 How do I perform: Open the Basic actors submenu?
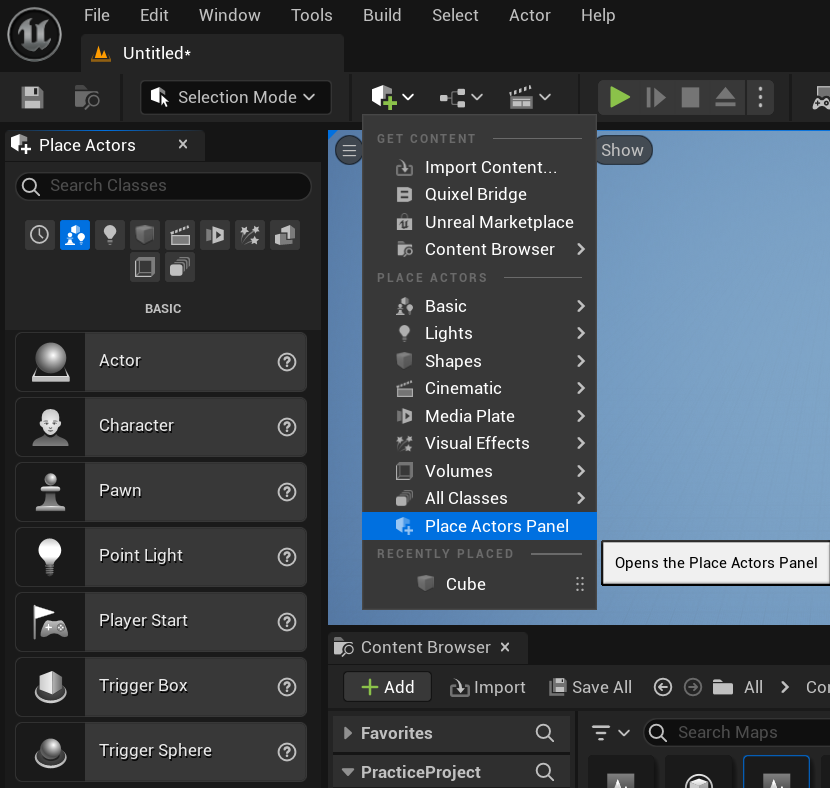click(479, 306)
